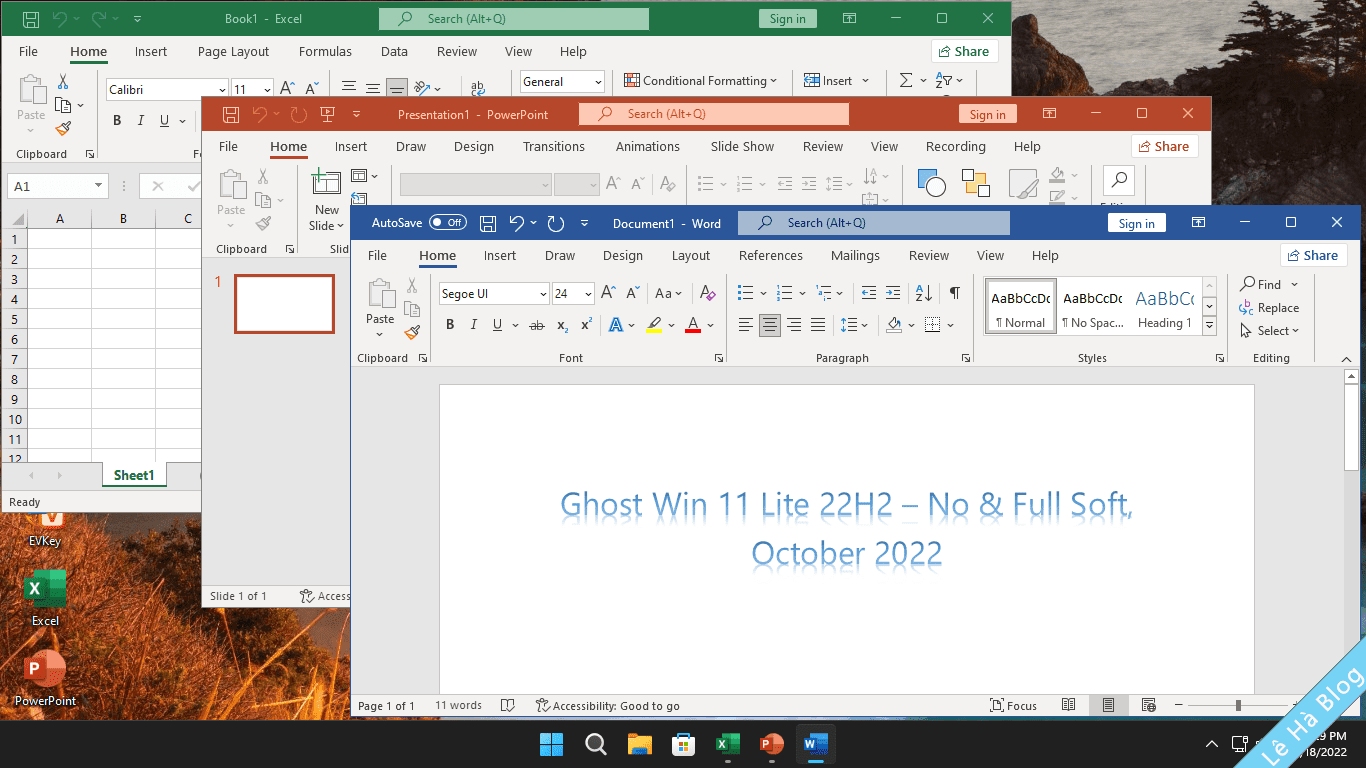Image resolution: width=1366 pixels, height=768 pixels.
Task: Open the Word Mailings tab
Action: coord(855,256)
